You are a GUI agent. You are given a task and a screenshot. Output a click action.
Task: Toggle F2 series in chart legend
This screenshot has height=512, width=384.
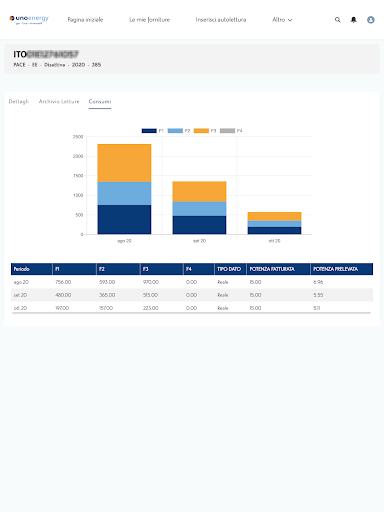179,131
